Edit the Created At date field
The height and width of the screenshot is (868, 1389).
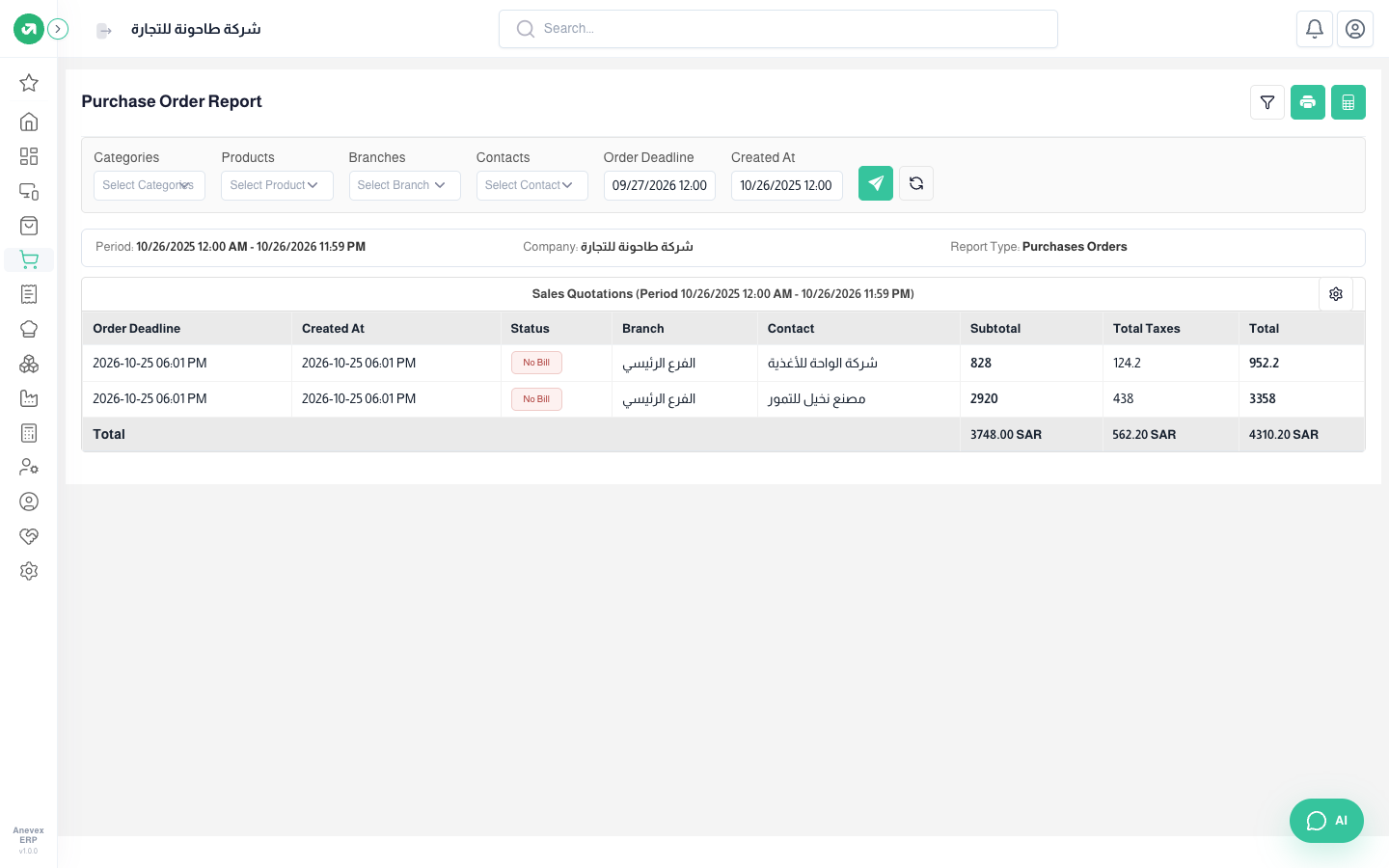[787, 185]
